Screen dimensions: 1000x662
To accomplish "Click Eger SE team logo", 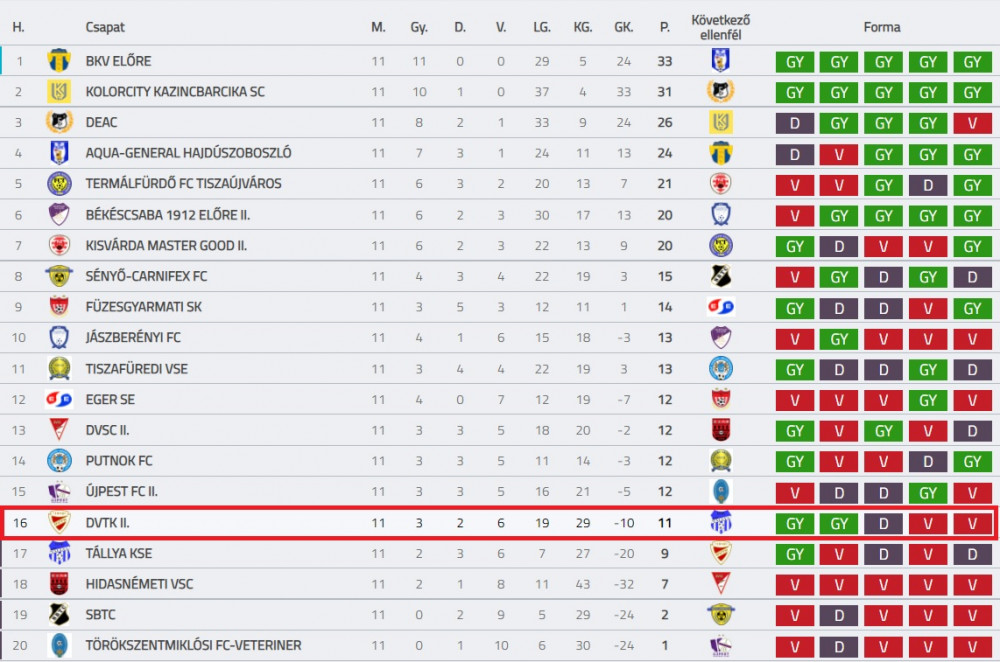I will (59, 399).
